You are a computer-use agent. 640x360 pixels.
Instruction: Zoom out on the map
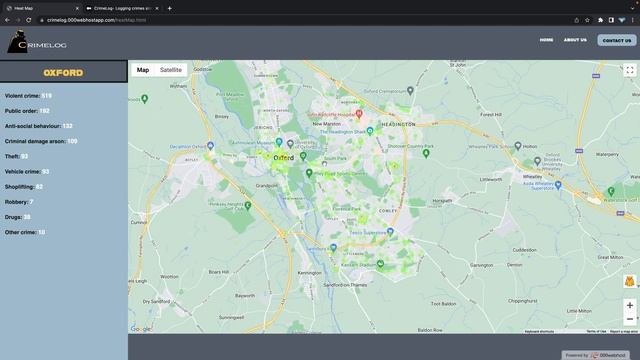pos(630,319)
